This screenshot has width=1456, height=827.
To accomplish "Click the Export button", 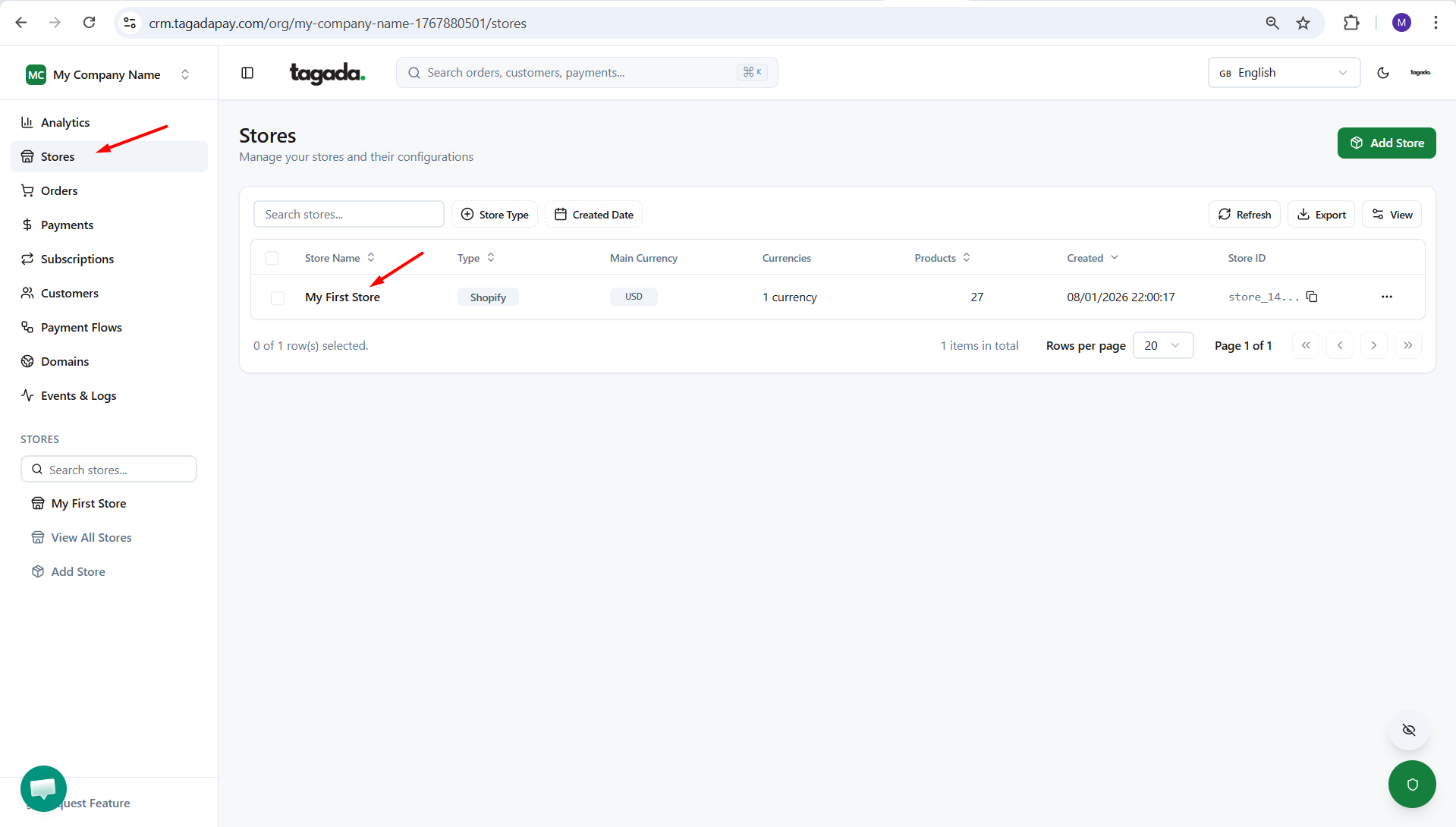I will pyautogui.click(x=1320, y=215).
